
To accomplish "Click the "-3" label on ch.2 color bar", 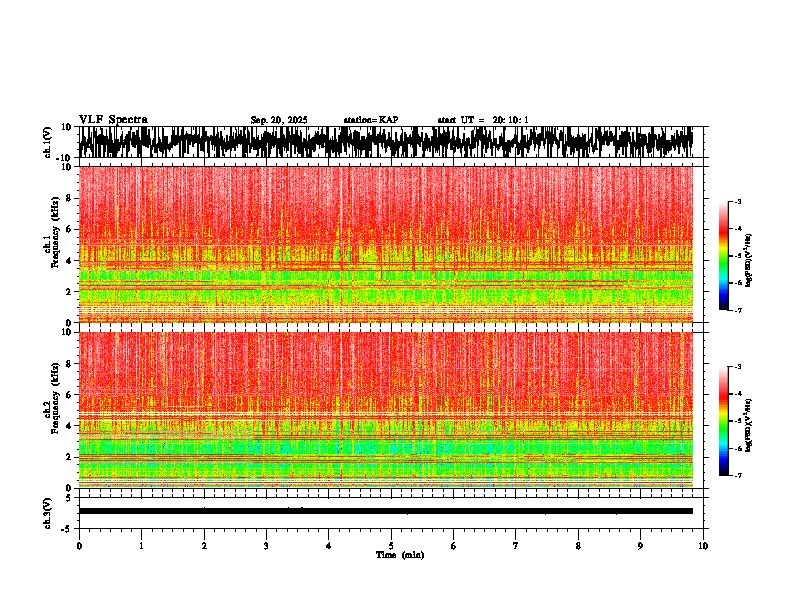I will point(738,367).
